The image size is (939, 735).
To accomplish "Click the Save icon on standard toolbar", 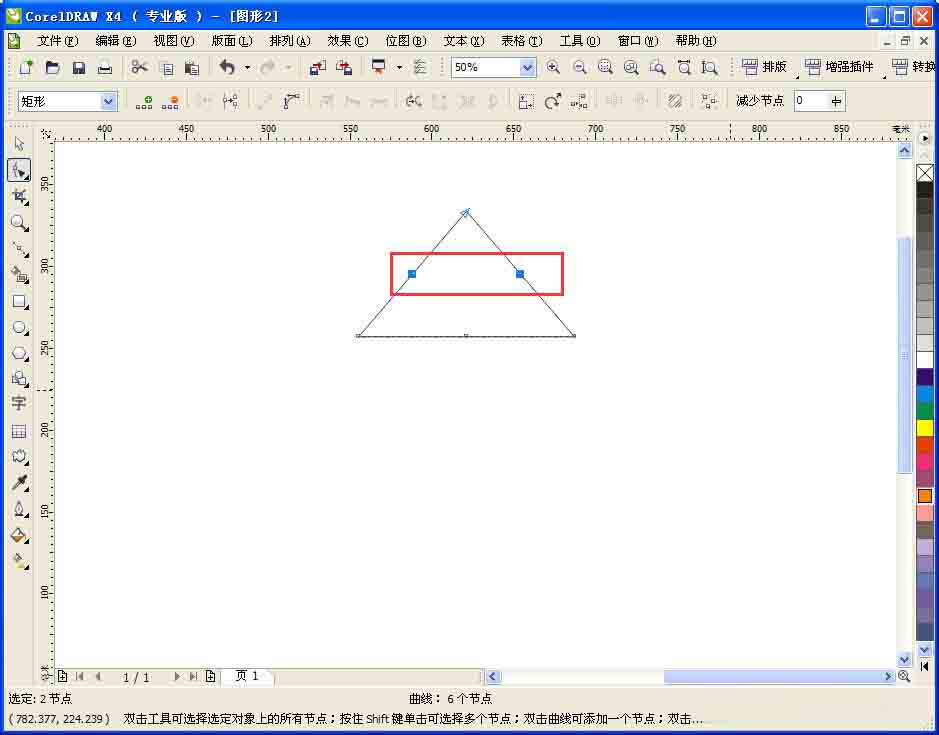I will [x=78, y=66].
